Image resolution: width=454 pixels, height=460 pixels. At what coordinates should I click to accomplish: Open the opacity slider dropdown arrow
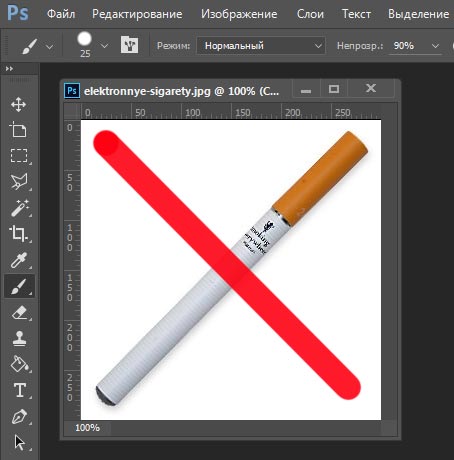pyautogui.click(x=435, y=46)
